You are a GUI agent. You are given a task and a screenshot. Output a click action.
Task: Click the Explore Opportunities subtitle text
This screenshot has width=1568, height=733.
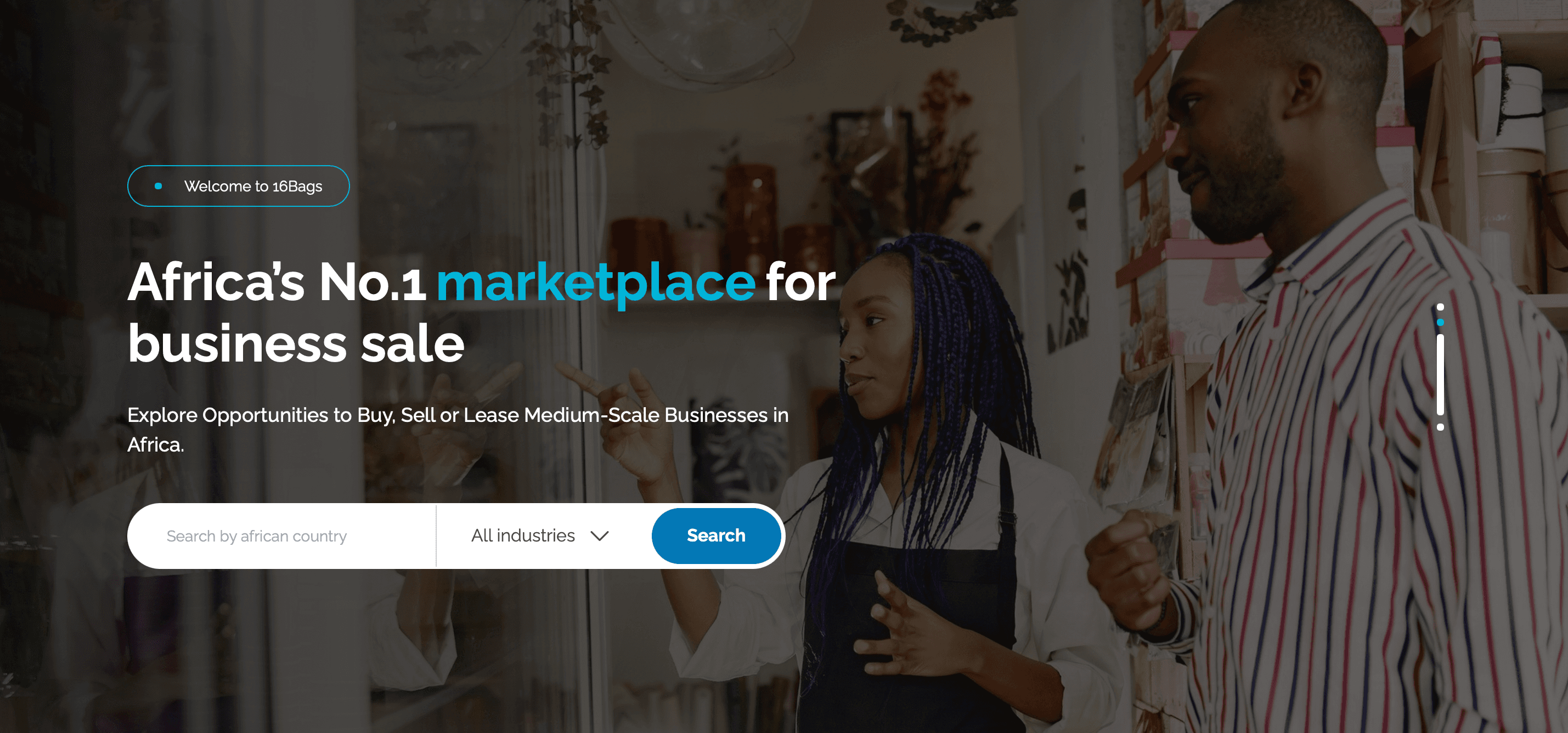(x=458, y=430)
